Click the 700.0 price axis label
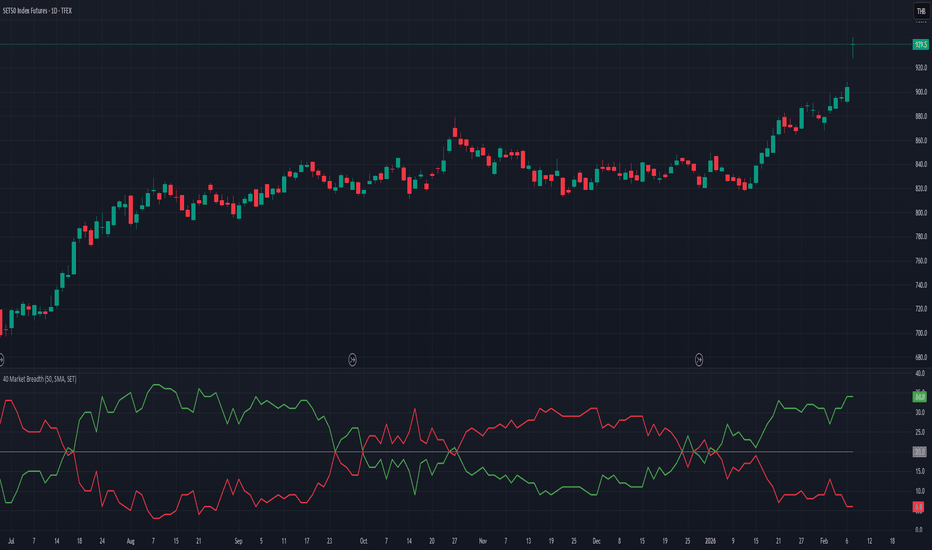This screenshot has width=932, height=550. pos(921,334)
